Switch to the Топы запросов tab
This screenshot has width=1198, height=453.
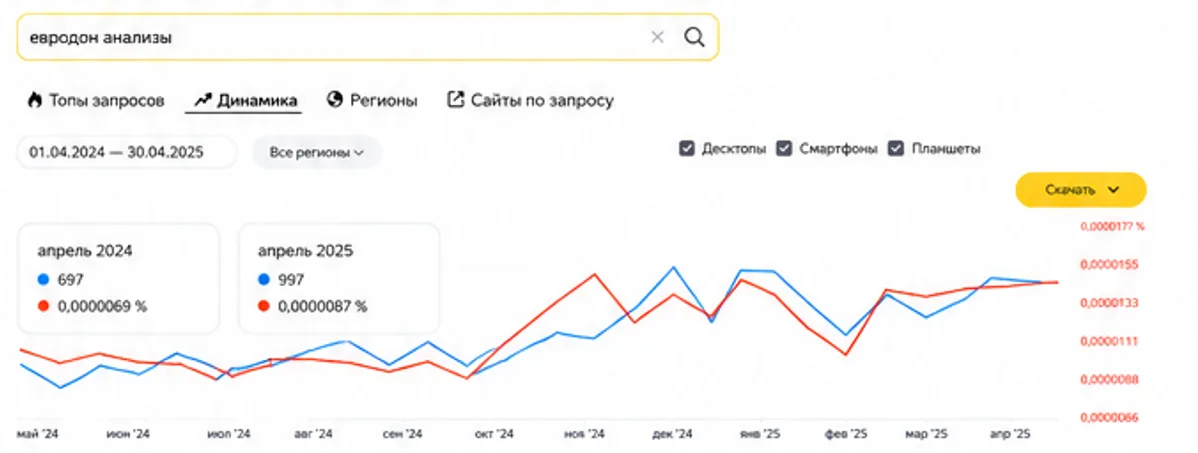pyautogui.click(x=96, y=100)
